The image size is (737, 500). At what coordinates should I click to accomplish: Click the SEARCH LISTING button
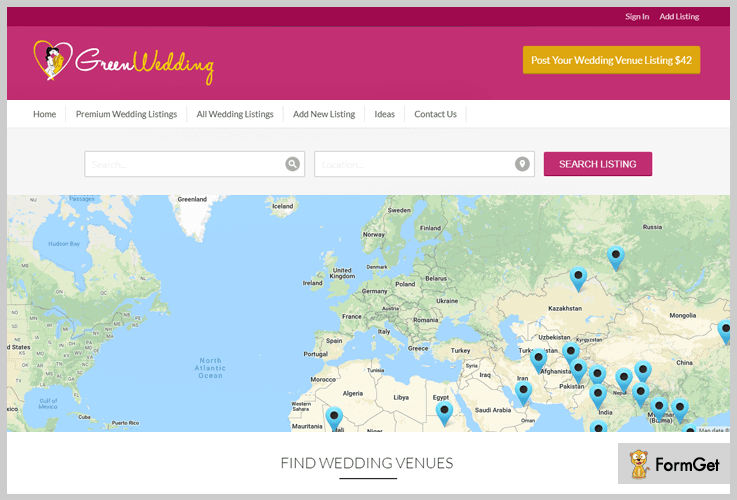coord(598,164)
